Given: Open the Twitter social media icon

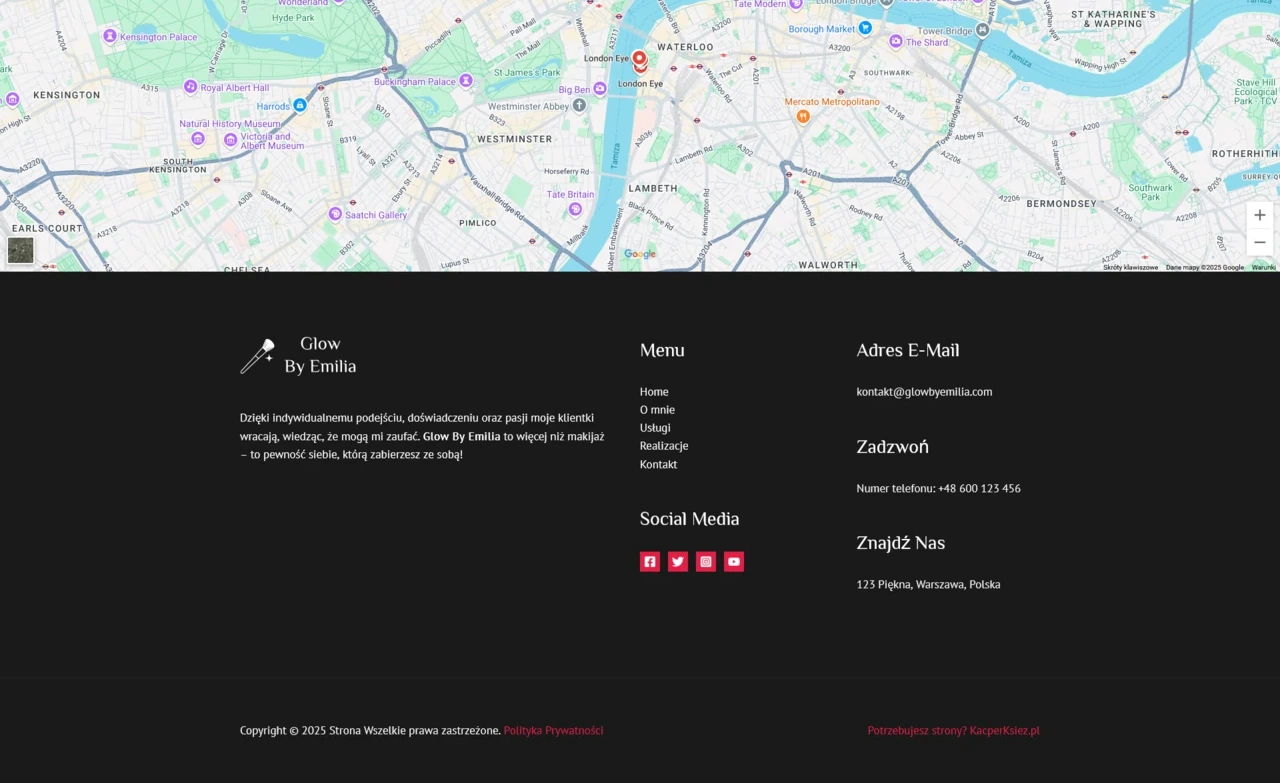Looking at the screenshot, I should (x=678, y=562).
